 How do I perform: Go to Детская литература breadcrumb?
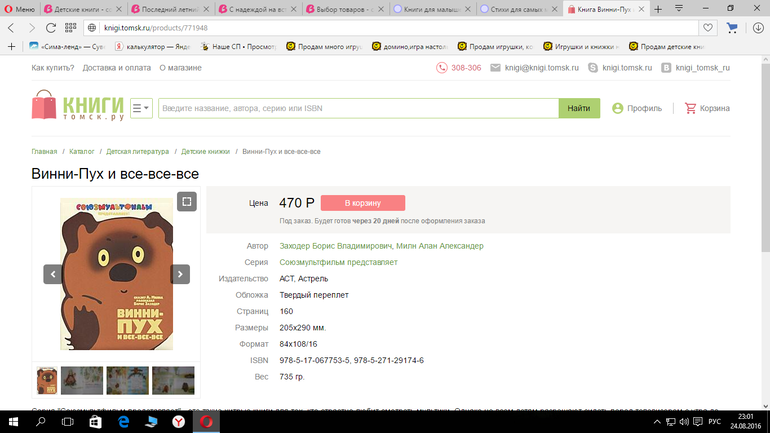click(138, 152)
